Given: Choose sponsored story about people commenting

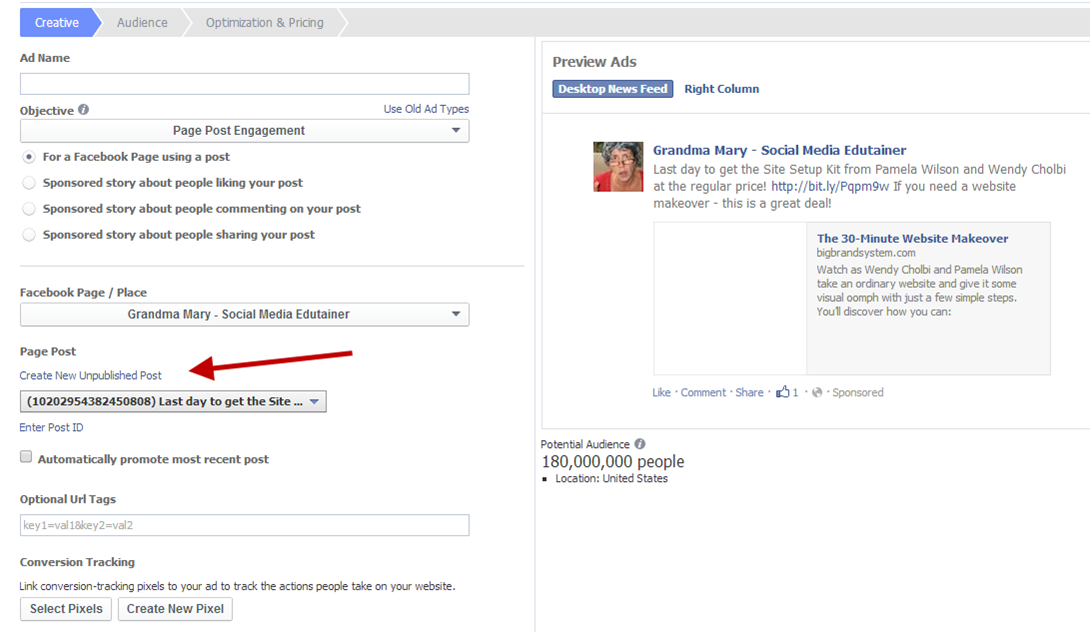Looking at the screenshot, I should [29, 209].
